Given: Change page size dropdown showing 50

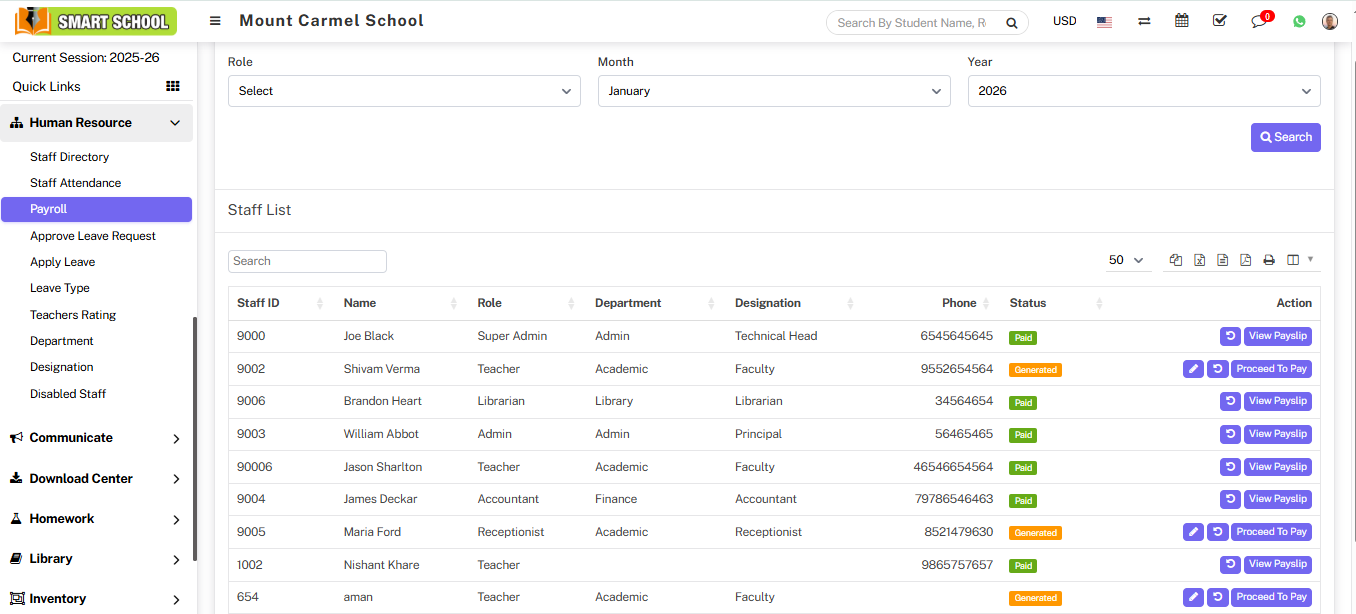Looking at the screenshot, I should [1126, 260].
